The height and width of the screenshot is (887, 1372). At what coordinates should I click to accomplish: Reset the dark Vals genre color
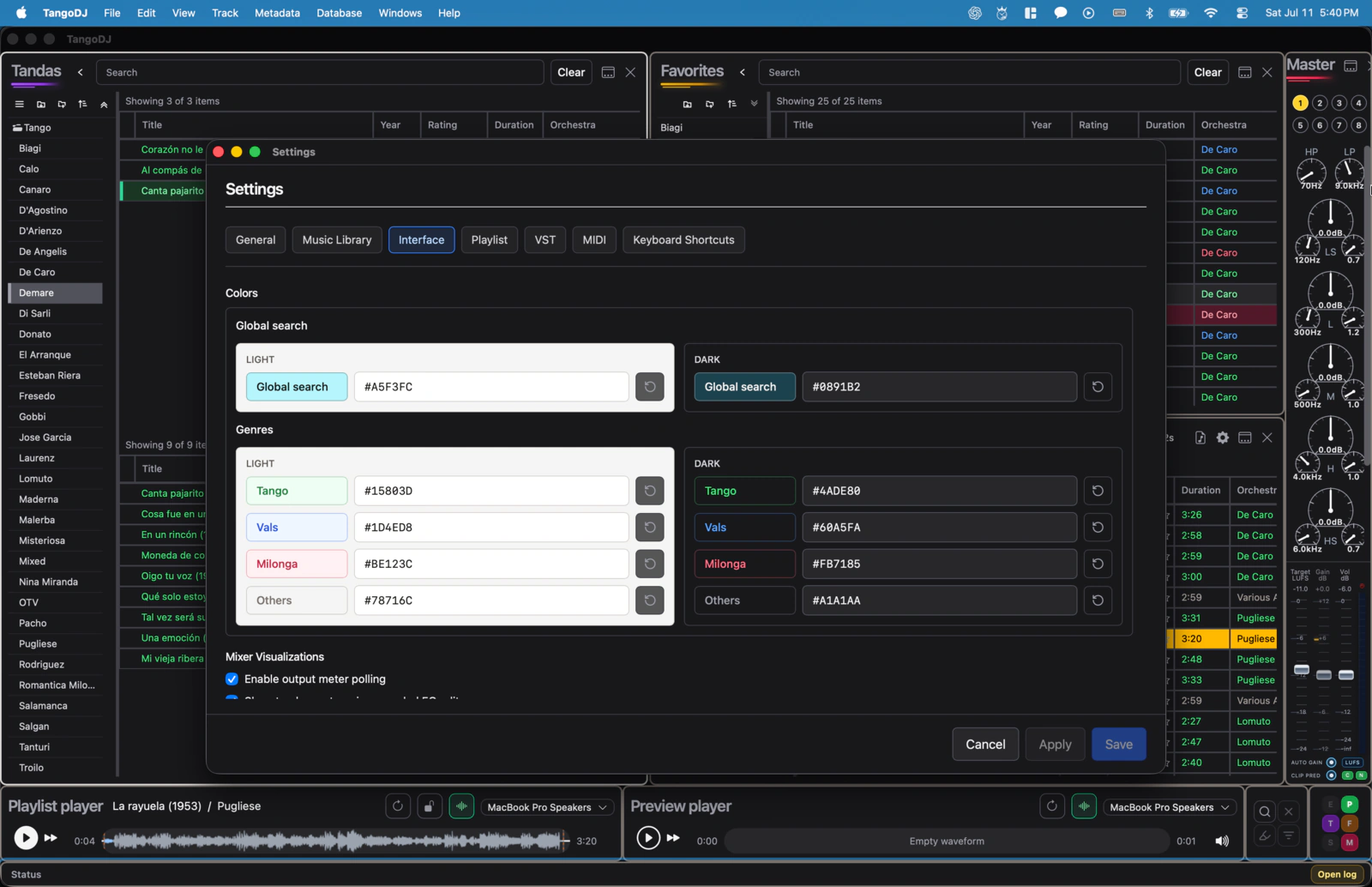point(1098,528)
